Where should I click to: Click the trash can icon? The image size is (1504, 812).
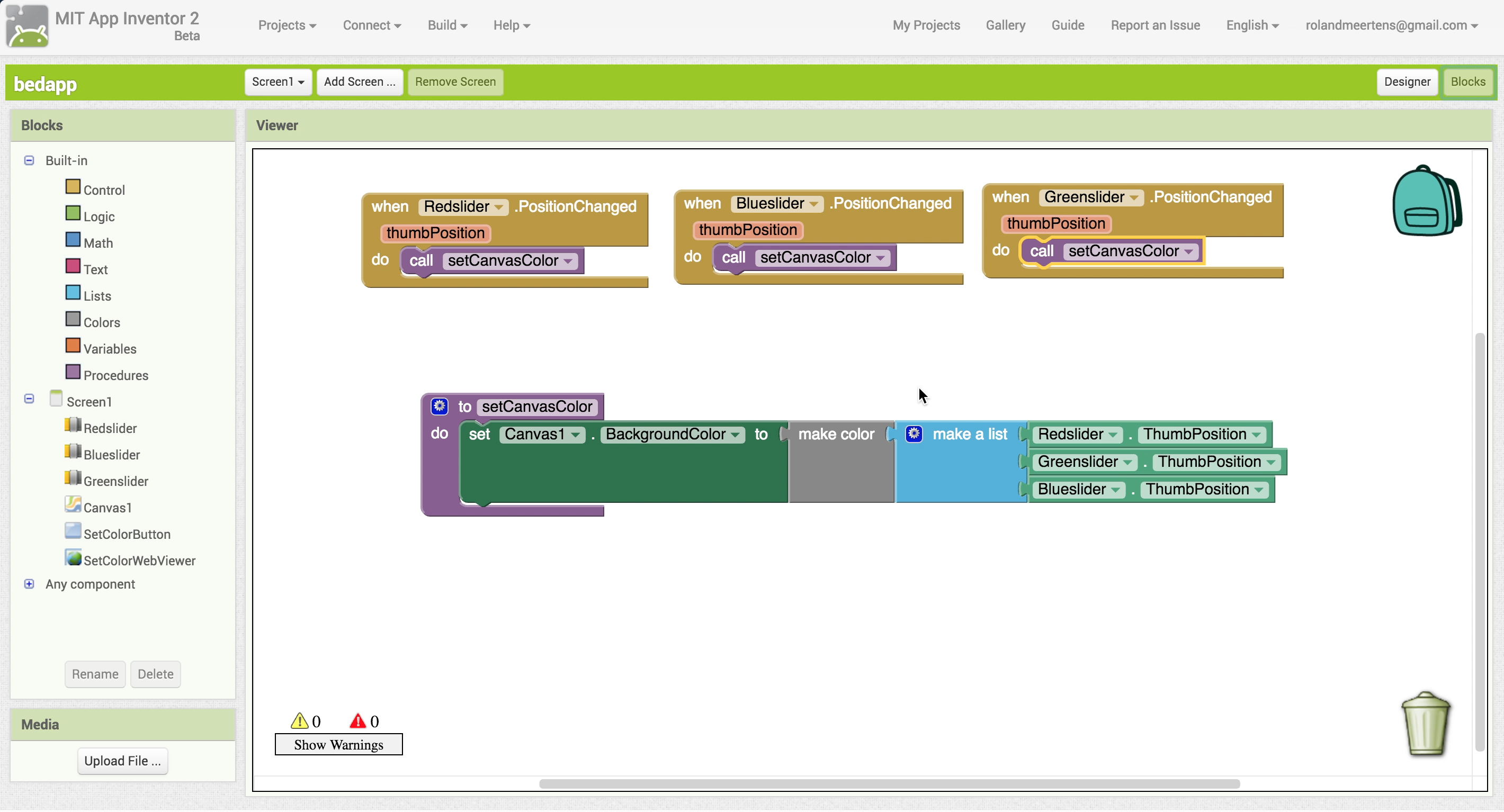pos(1425,723)
